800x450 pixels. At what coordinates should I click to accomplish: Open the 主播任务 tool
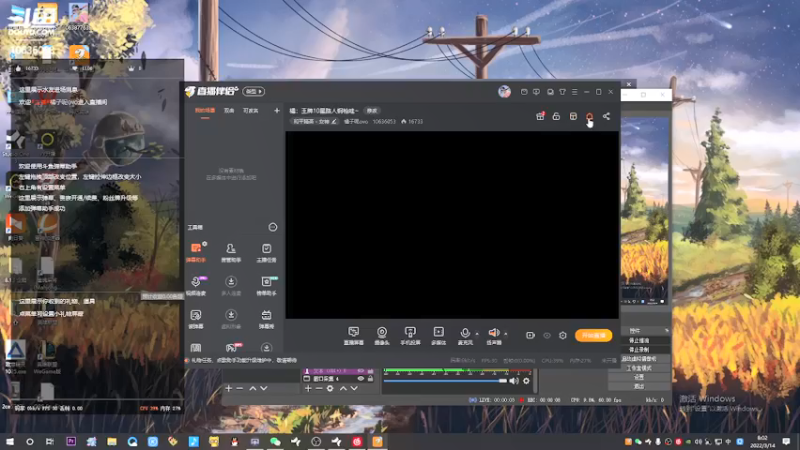[266, 253]
